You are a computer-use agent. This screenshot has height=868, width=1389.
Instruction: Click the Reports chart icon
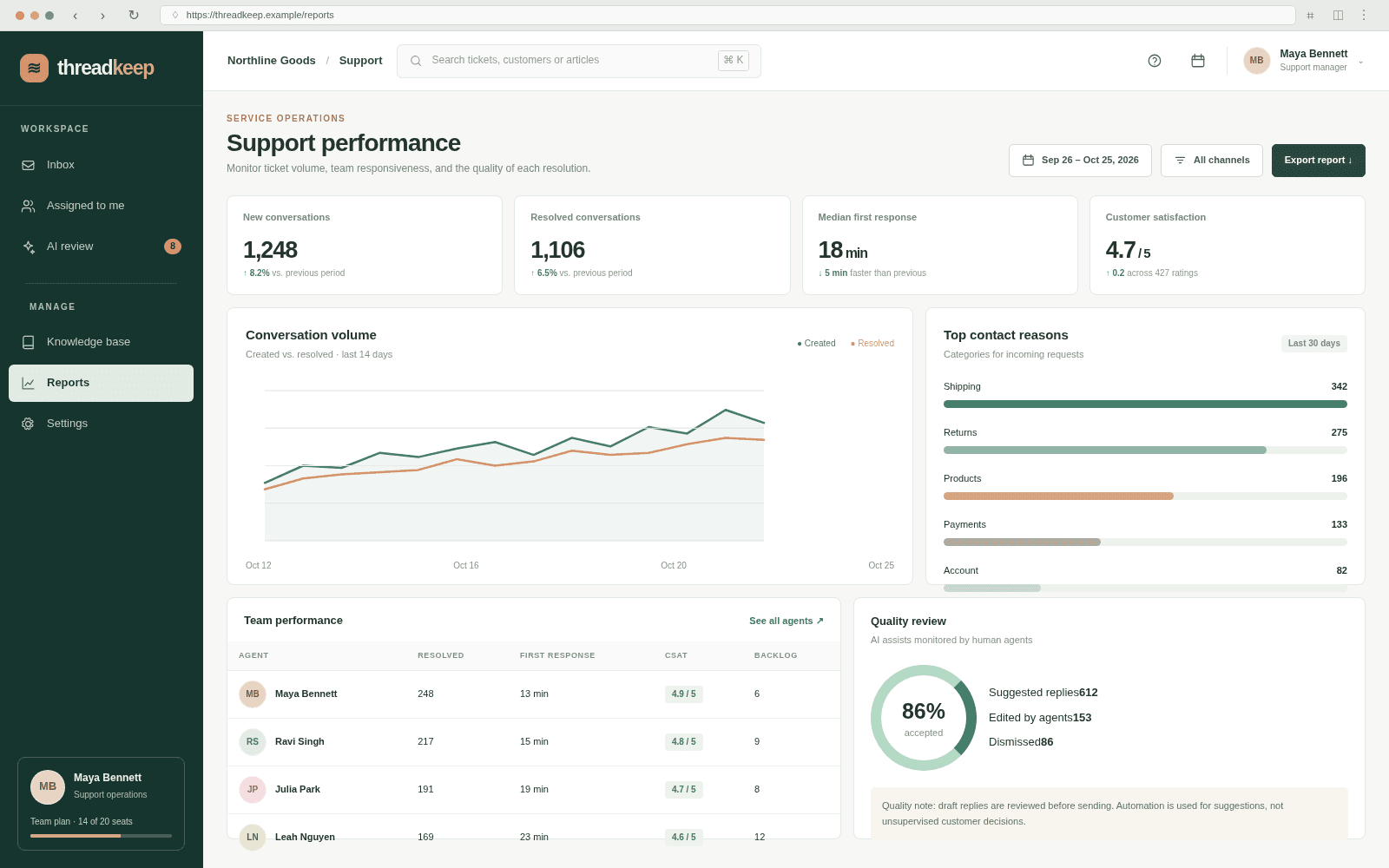tap(29, 383)
